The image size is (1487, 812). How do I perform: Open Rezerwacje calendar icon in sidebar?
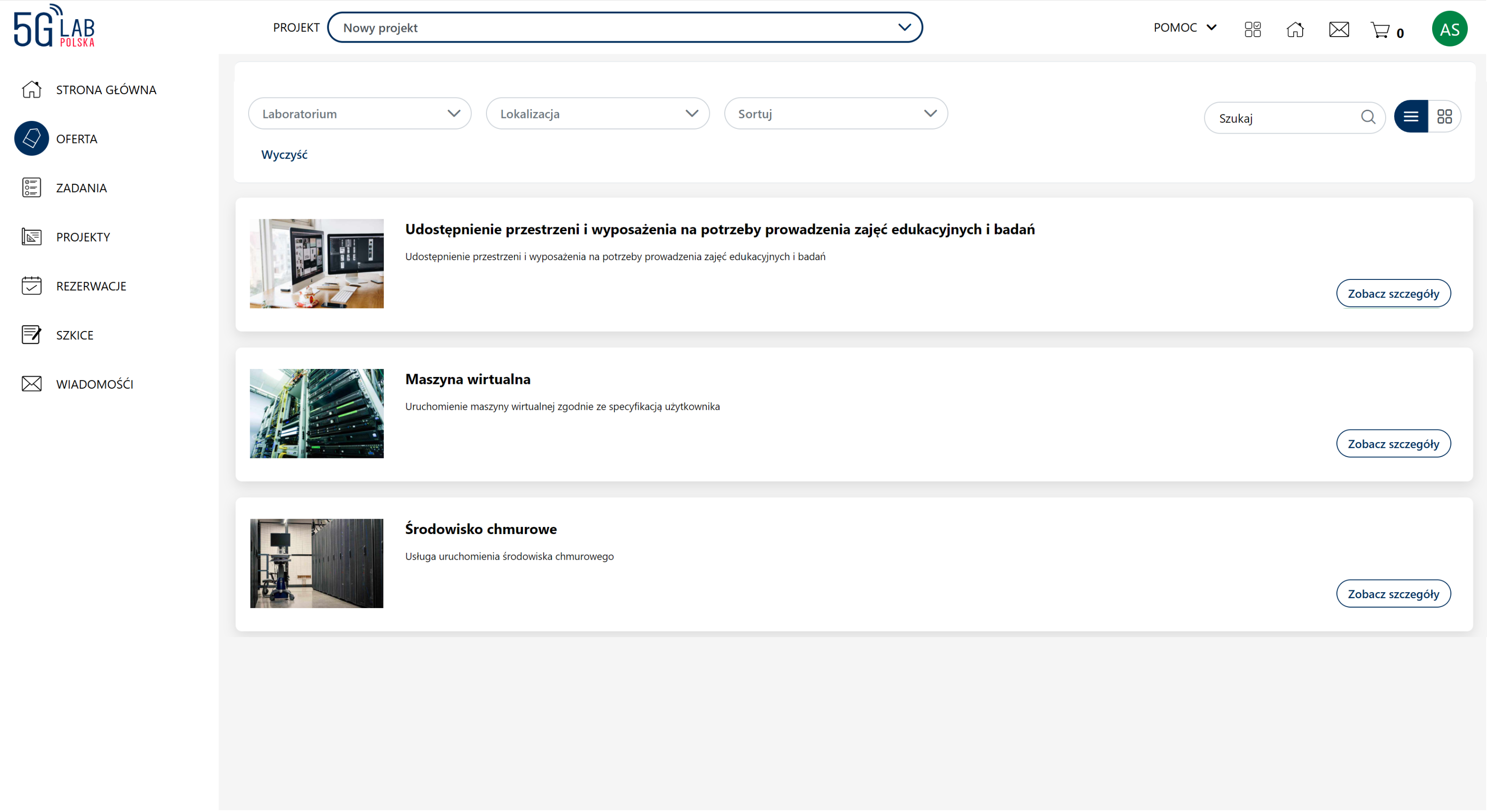pyautogui.click(x=31, y=286)
